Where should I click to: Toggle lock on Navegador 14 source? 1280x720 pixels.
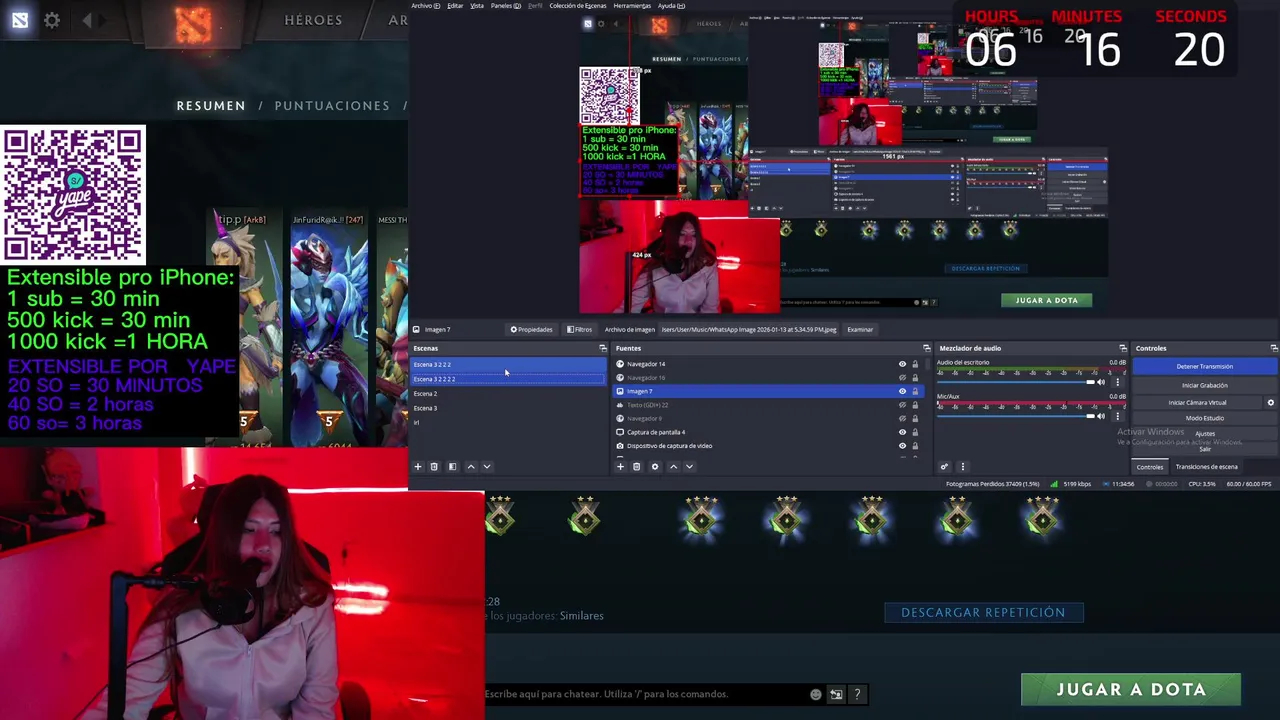pyautogui.click(x=915, y=364)
